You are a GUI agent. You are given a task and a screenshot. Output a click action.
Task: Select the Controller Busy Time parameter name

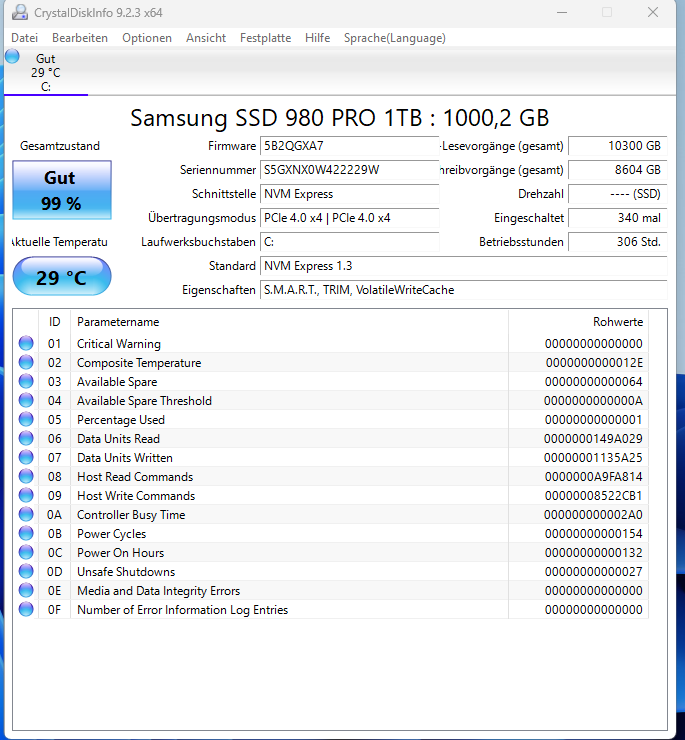pyautogui.click(x=131, y=514)
